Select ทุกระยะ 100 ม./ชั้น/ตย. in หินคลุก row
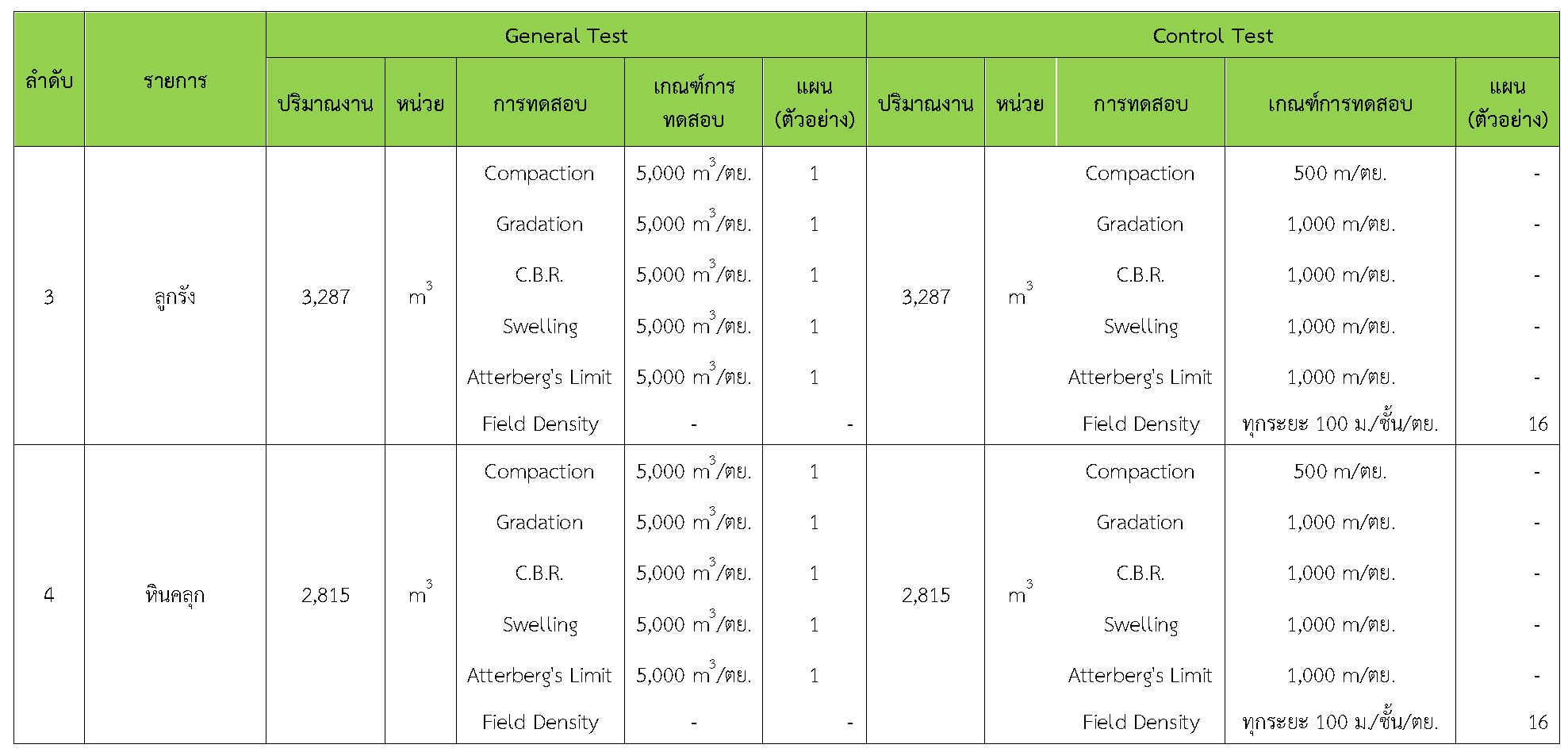Screen dimensions: 1568x756 click(x=1340, y=722)
